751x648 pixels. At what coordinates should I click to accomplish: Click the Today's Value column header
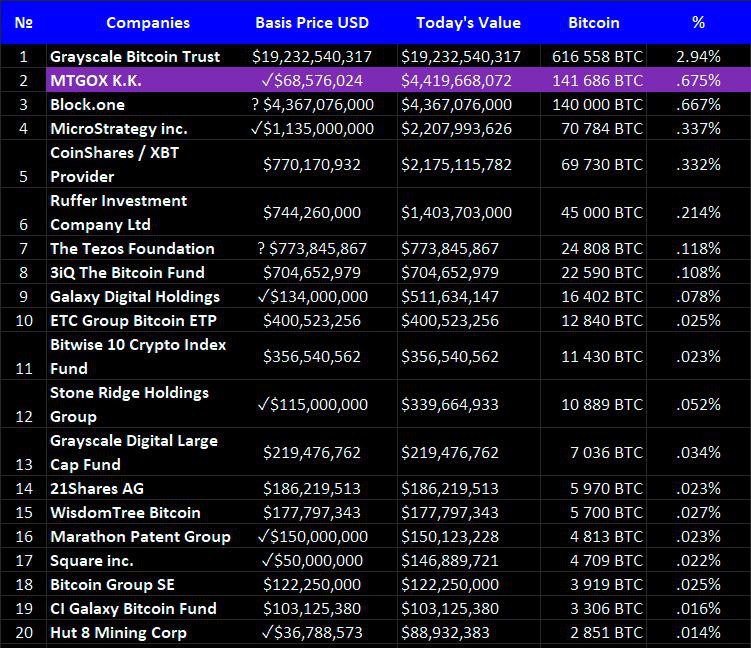468,23
